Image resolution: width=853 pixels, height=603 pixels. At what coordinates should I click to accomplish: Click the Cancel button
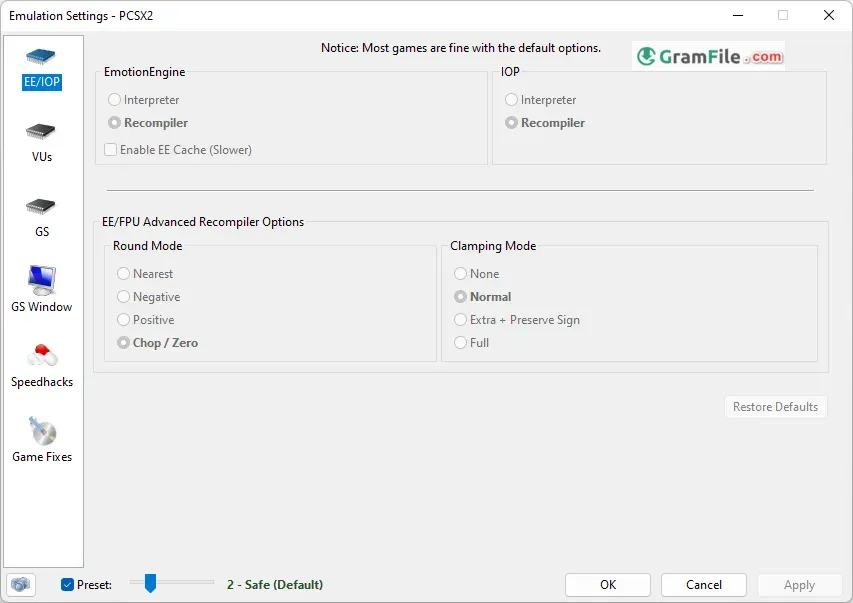coord(703,584)
